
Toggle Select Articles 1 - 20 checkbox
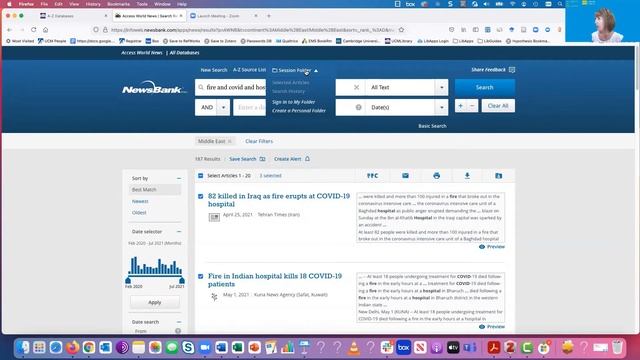[200, 176]
